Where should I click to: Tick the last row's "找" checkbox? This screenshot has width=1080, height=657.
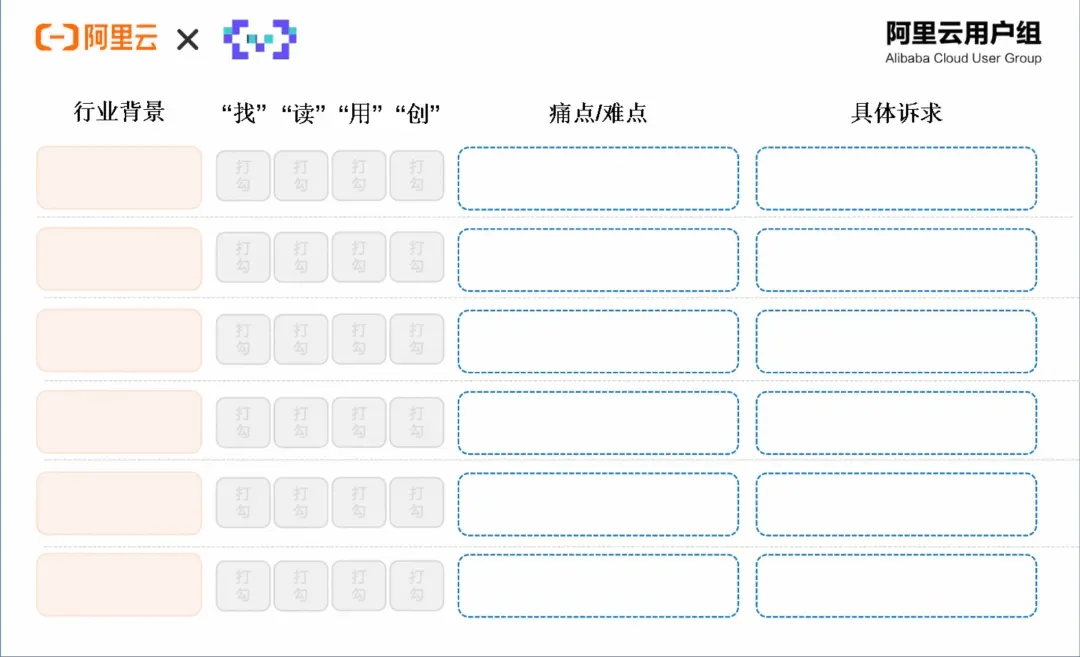click(x=243, y=585)
